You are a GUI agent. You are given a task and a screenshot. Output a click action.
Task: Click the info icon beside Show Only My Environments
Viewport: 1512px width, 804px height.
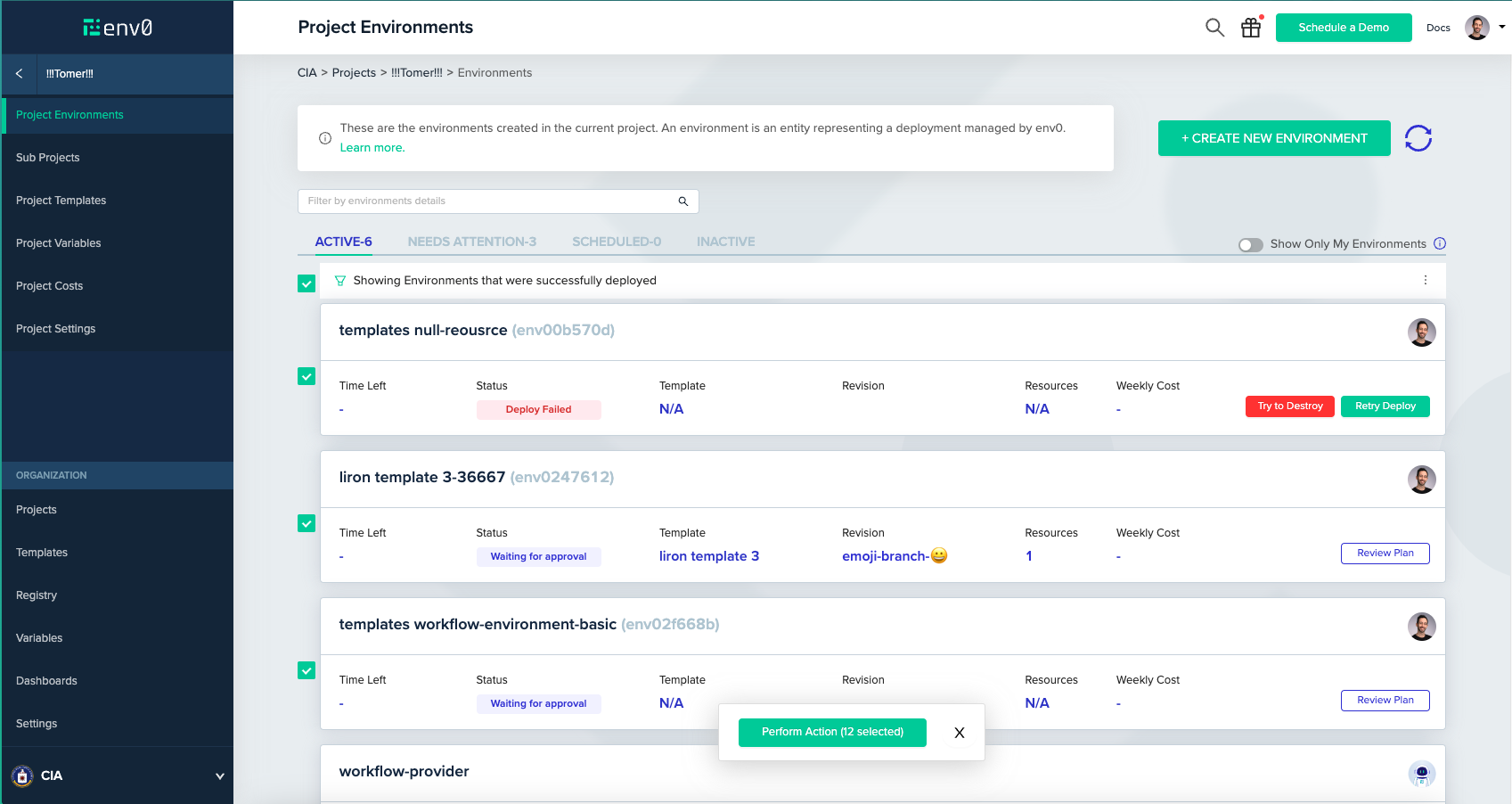(1441, 243)
